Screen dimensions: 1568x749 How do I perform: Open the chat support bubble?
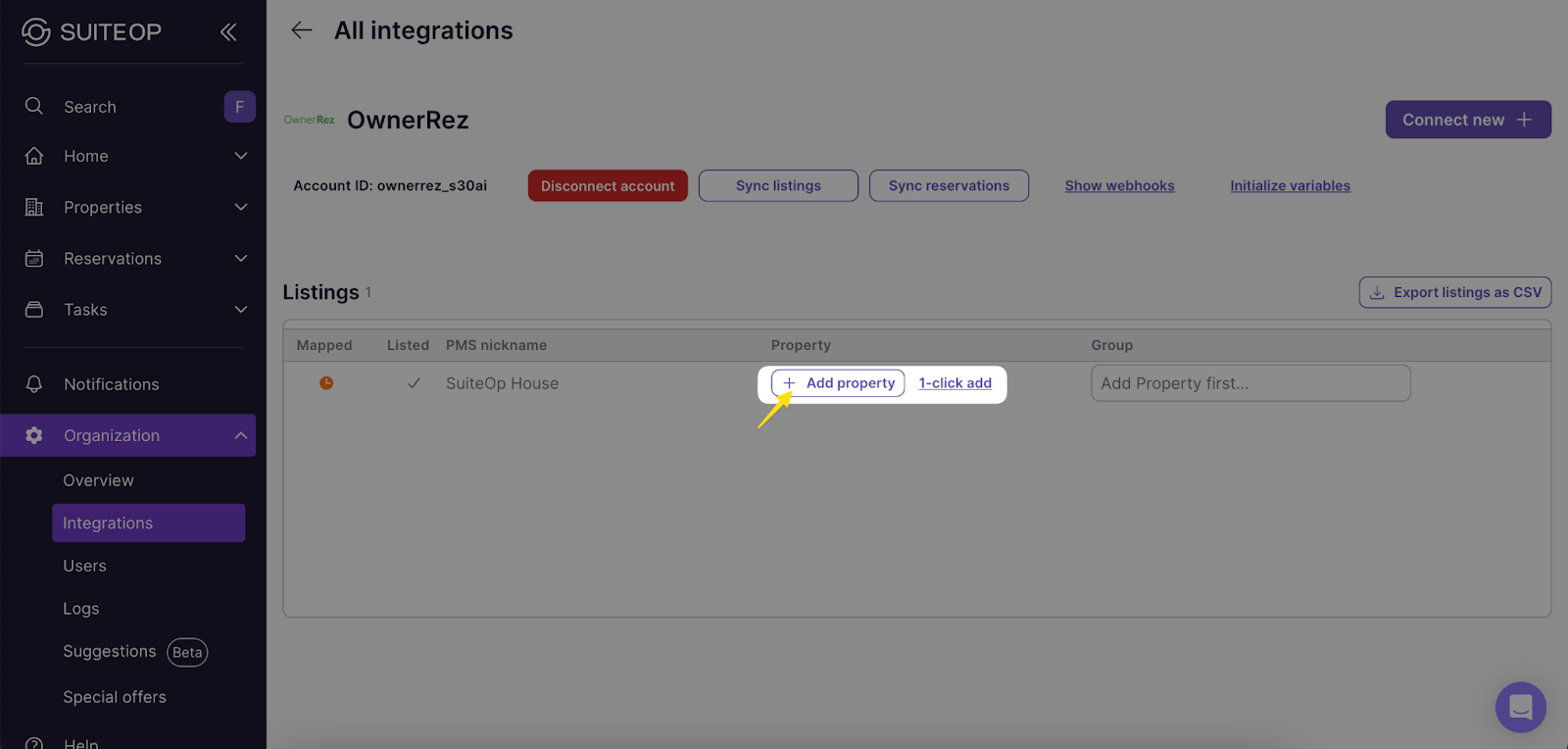tap(1520, 707)
